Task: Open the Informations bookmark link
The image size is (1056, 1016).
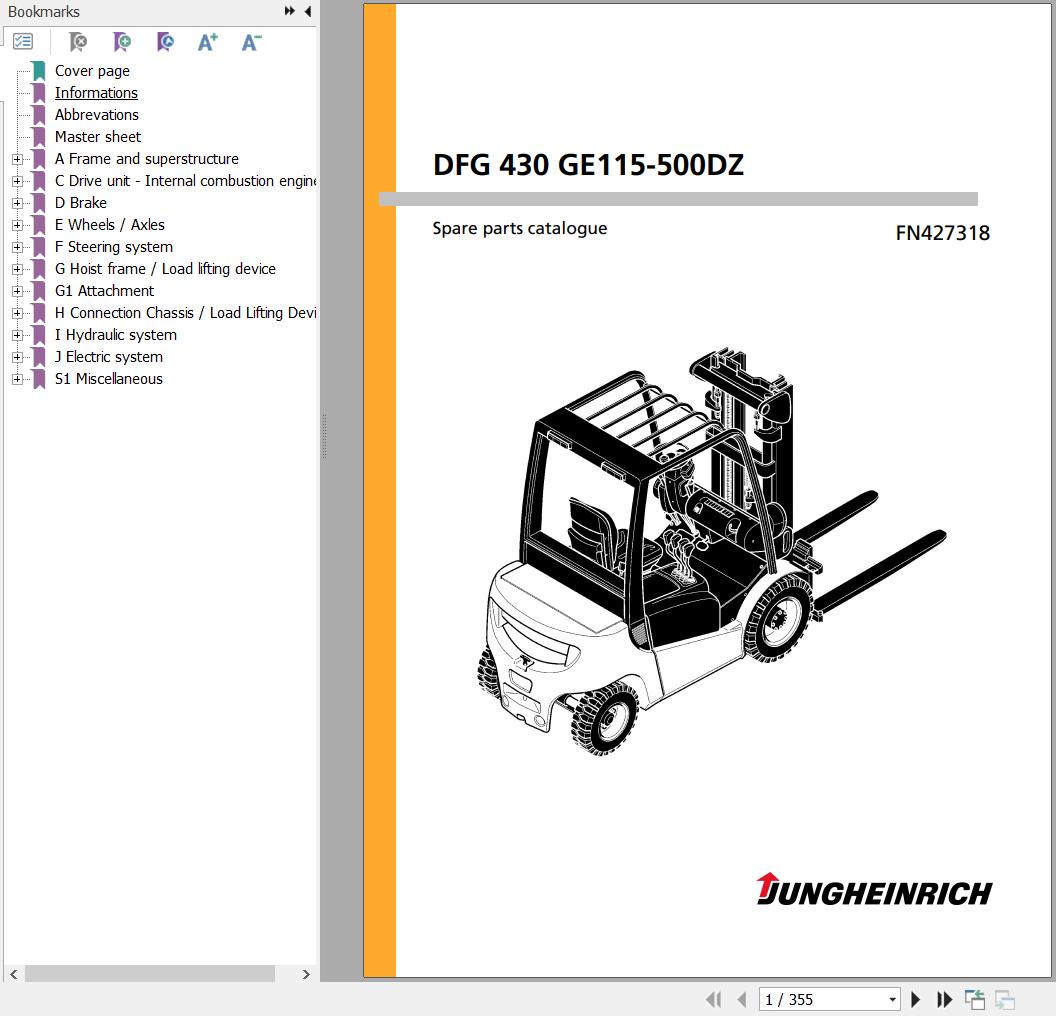Action: click(96, 93)
